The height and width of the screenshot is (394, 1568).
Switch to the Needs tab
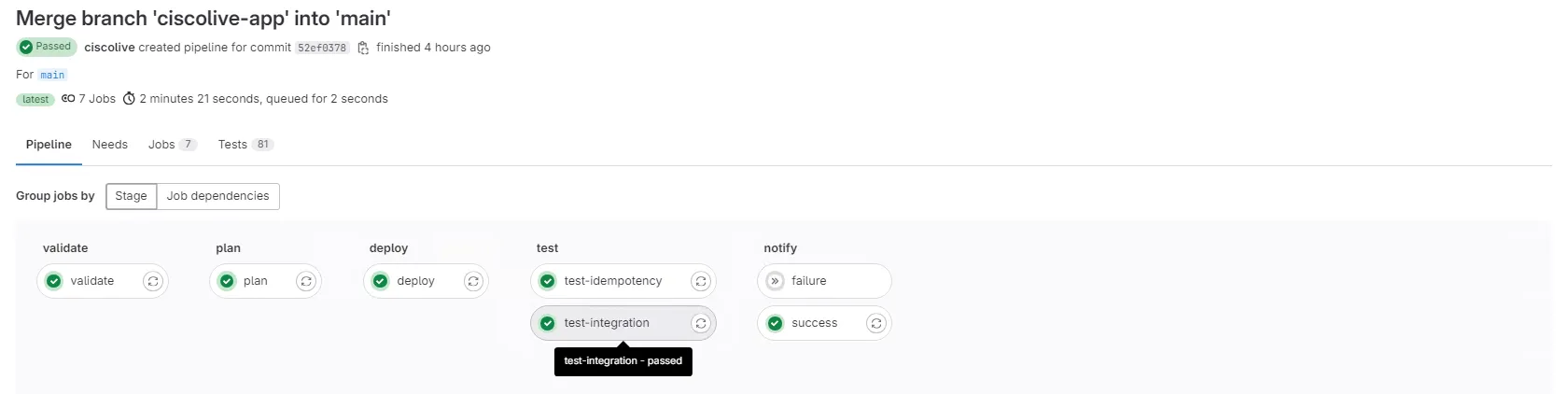pyautogui.click(x=109, y=145)
